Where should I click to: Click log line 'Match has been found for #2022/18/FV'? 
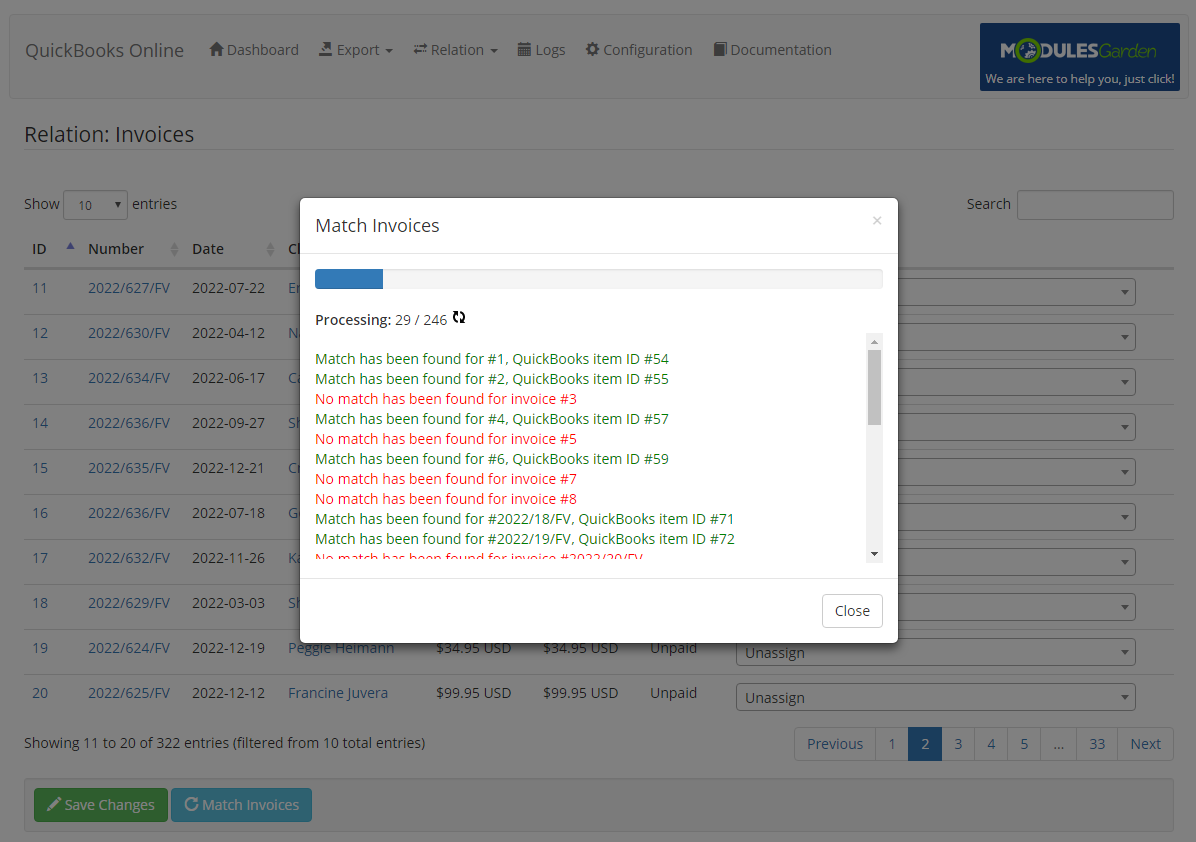coord(525,519)
